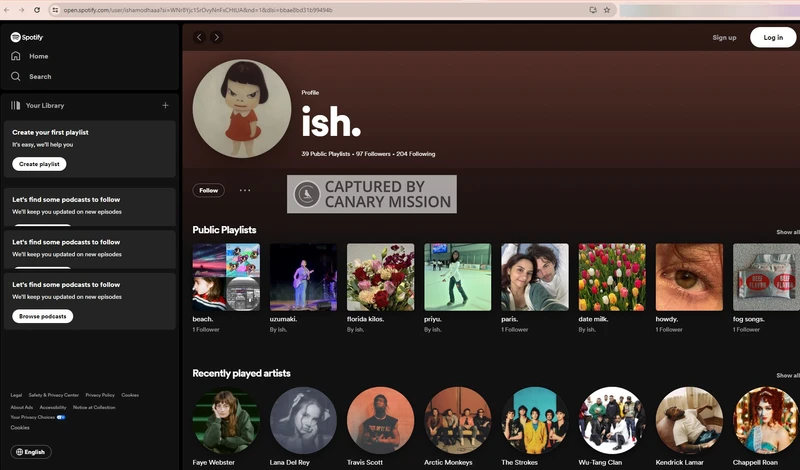
Task: Open the English language selector
Action: 31,452
